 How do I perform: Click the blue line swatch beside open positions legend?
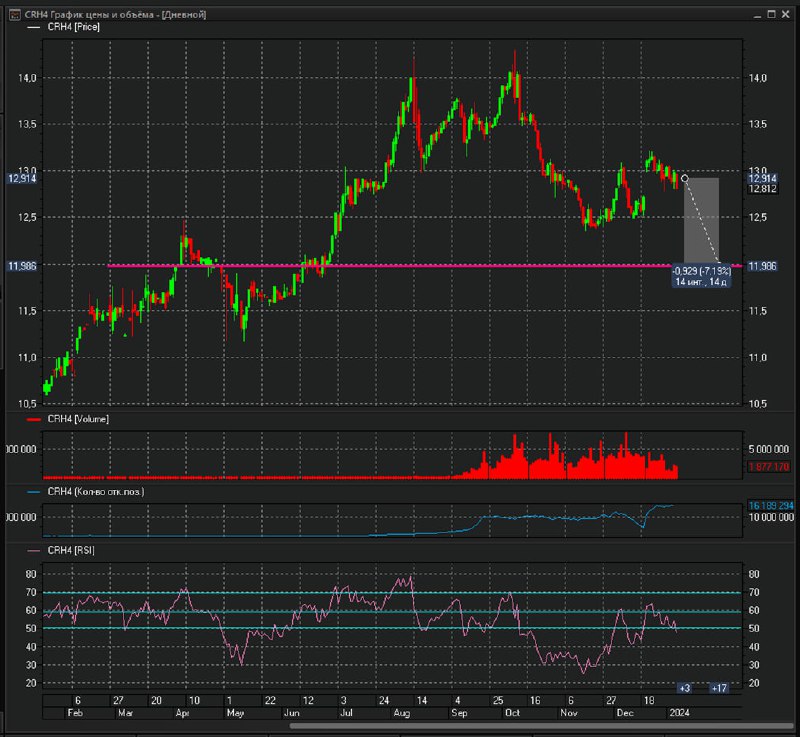click(x=34, y=492)
